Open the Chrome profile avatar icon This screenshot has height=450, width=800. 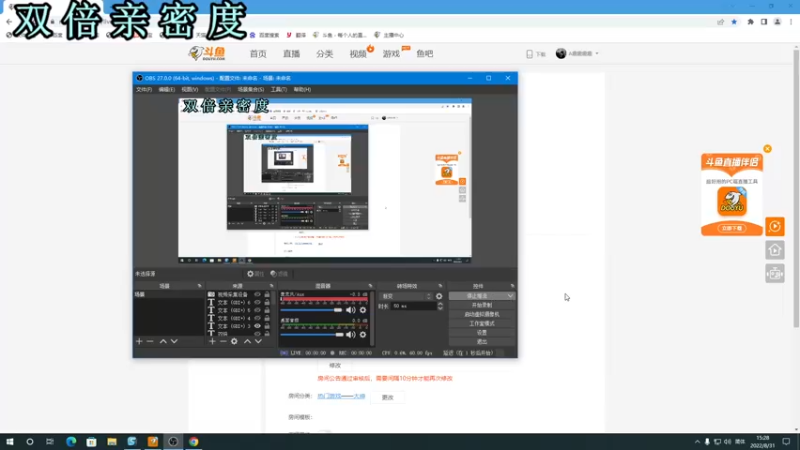click(778, 22)
